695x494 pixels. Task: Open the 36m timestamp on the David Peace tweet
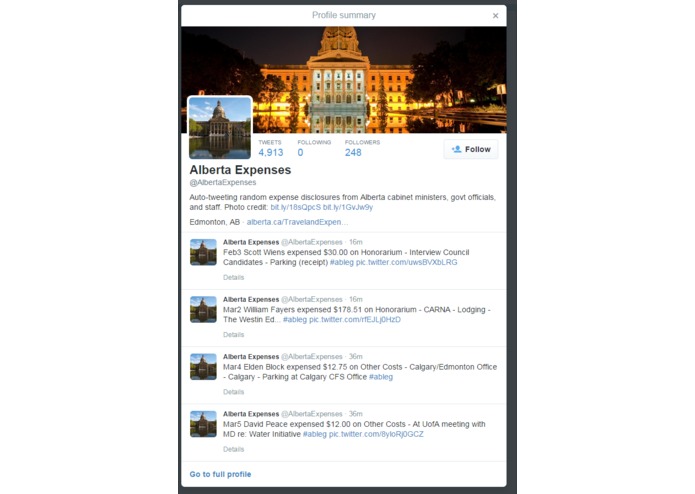(x=355, y=414)
